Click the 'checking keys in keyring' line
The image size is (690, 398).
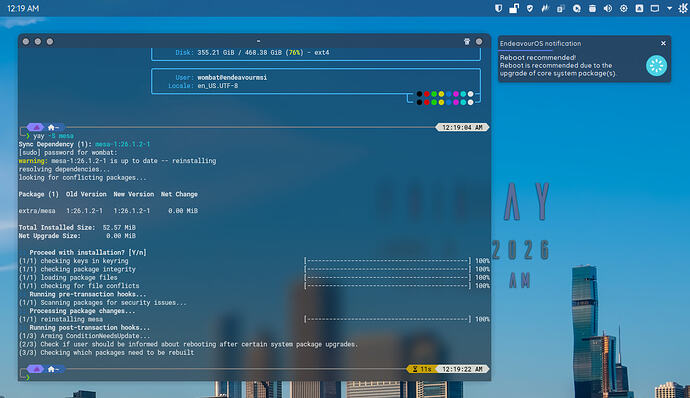point(73,261)
